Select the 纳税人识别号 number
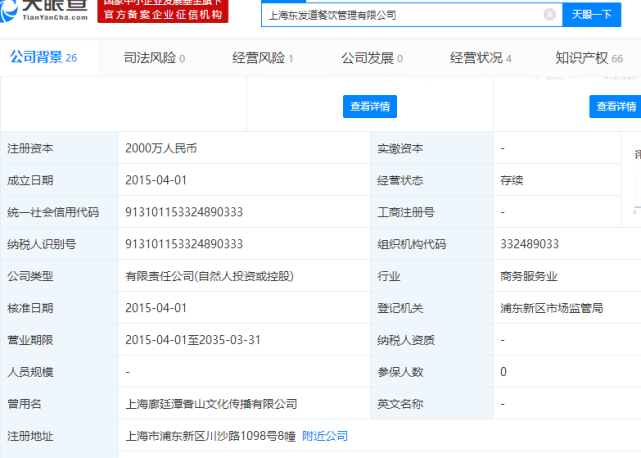Screen dimensions: 641x458 point(184,244)
